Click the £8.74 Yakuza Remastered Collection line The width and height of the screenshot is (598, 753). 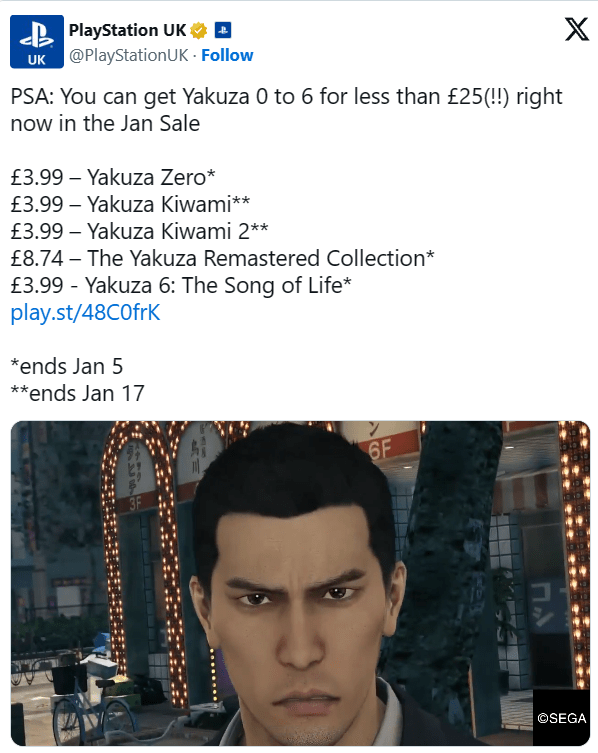tap(222, 258)
